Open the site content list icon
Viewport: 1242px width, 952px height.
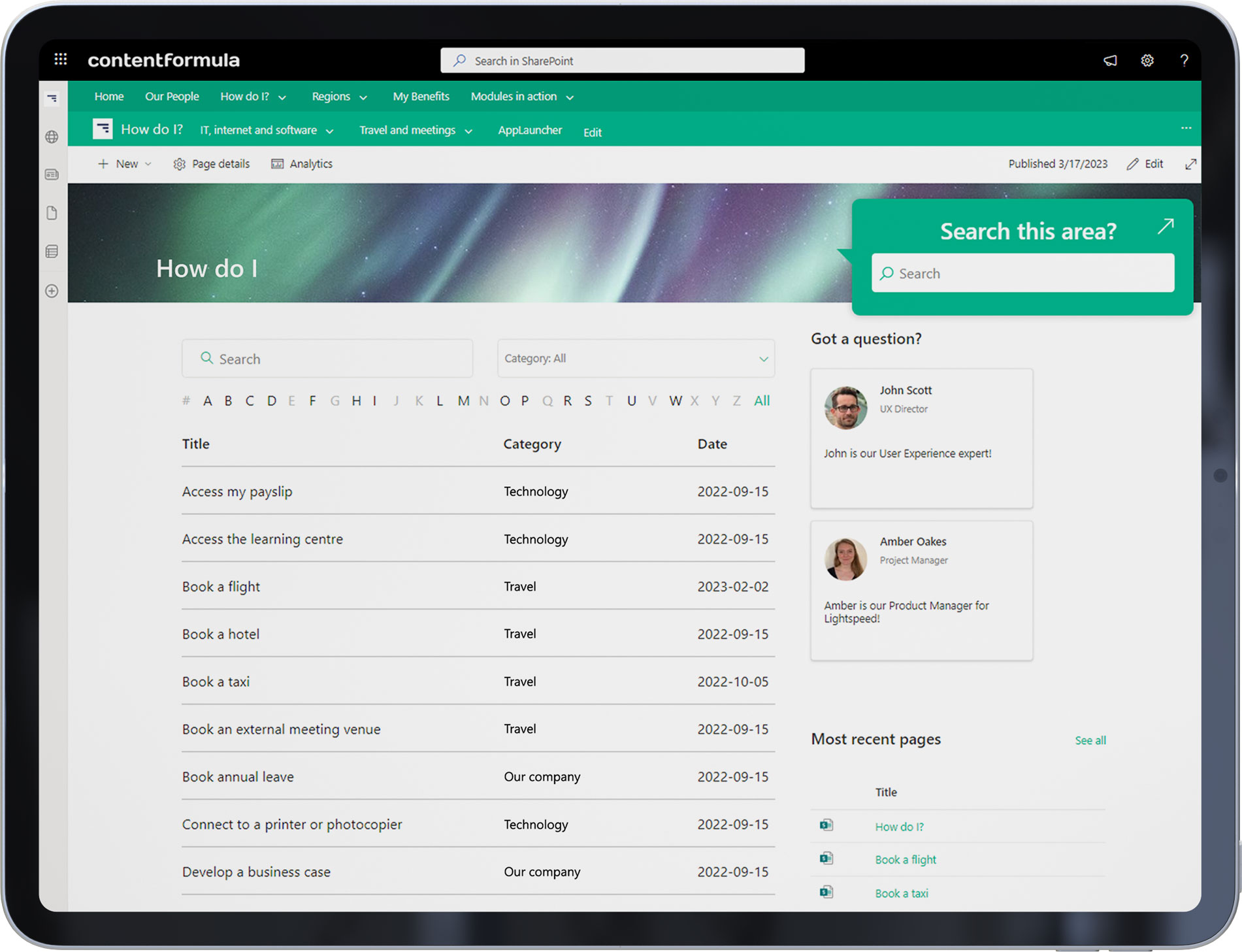coord(52,251)
